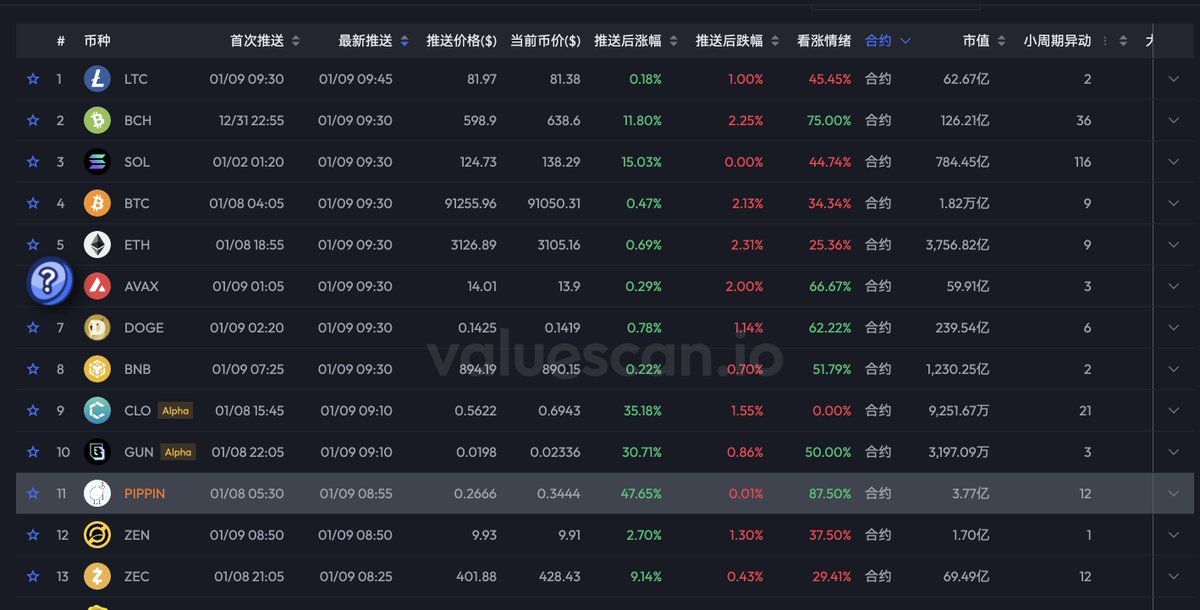1200x610 pixels.
Task: Click the 当前市价($) column header
Action: point(545,41)
